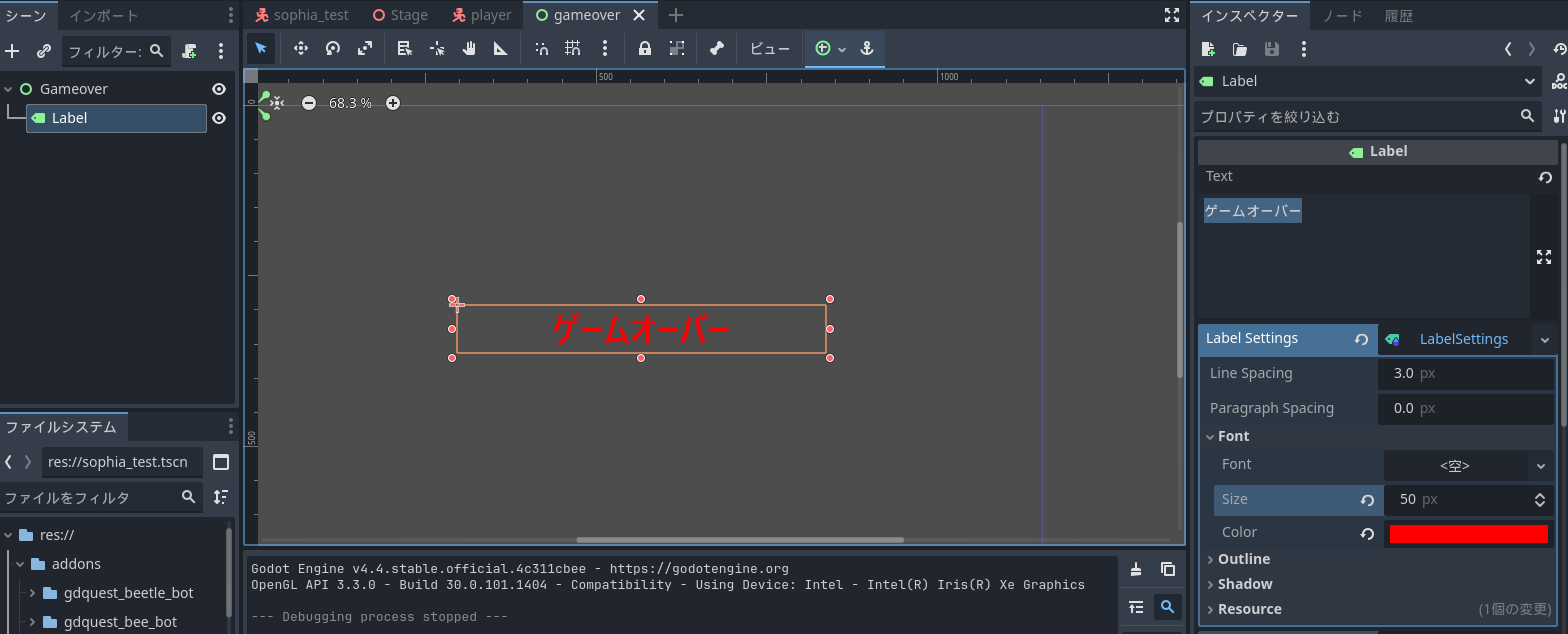Screen dimensions: 1568x634
Task: Open the fullscreen text editor for Text
Action: (1544, 257)
